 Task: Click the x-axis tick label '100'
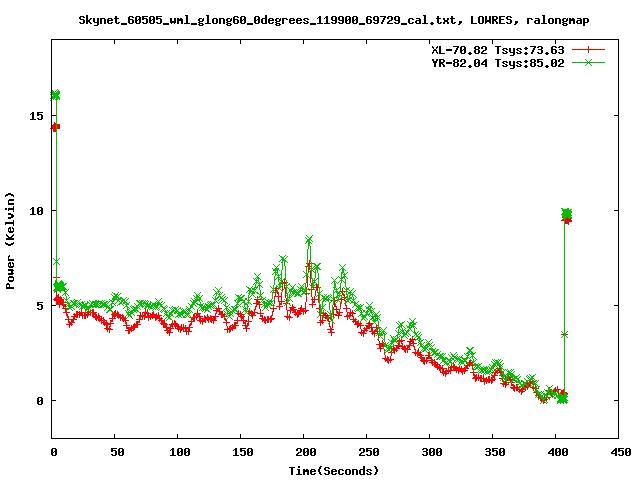[180, 452]
